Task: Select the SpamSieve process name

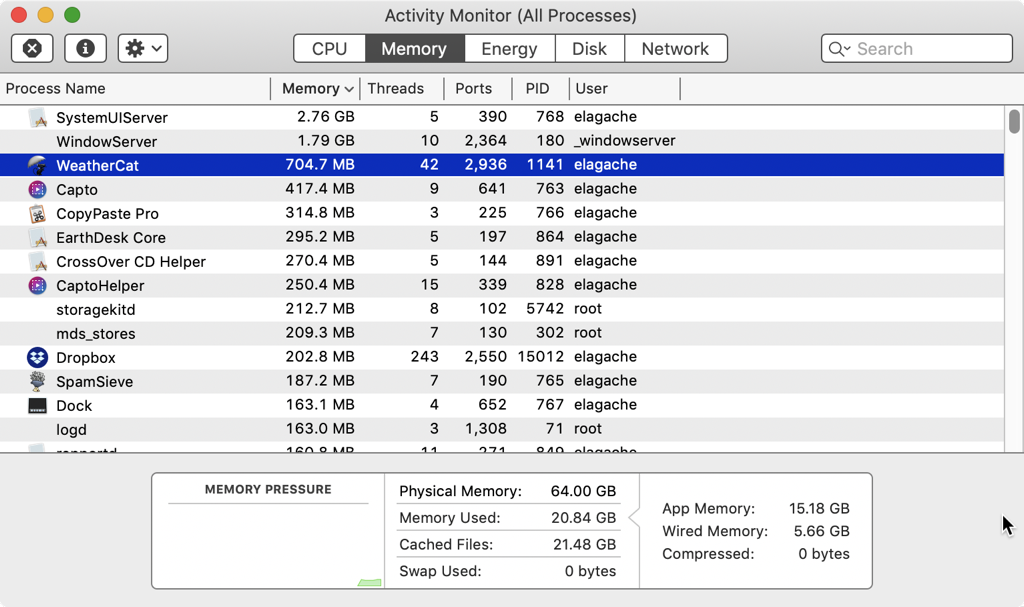Action: click(95, 382)
